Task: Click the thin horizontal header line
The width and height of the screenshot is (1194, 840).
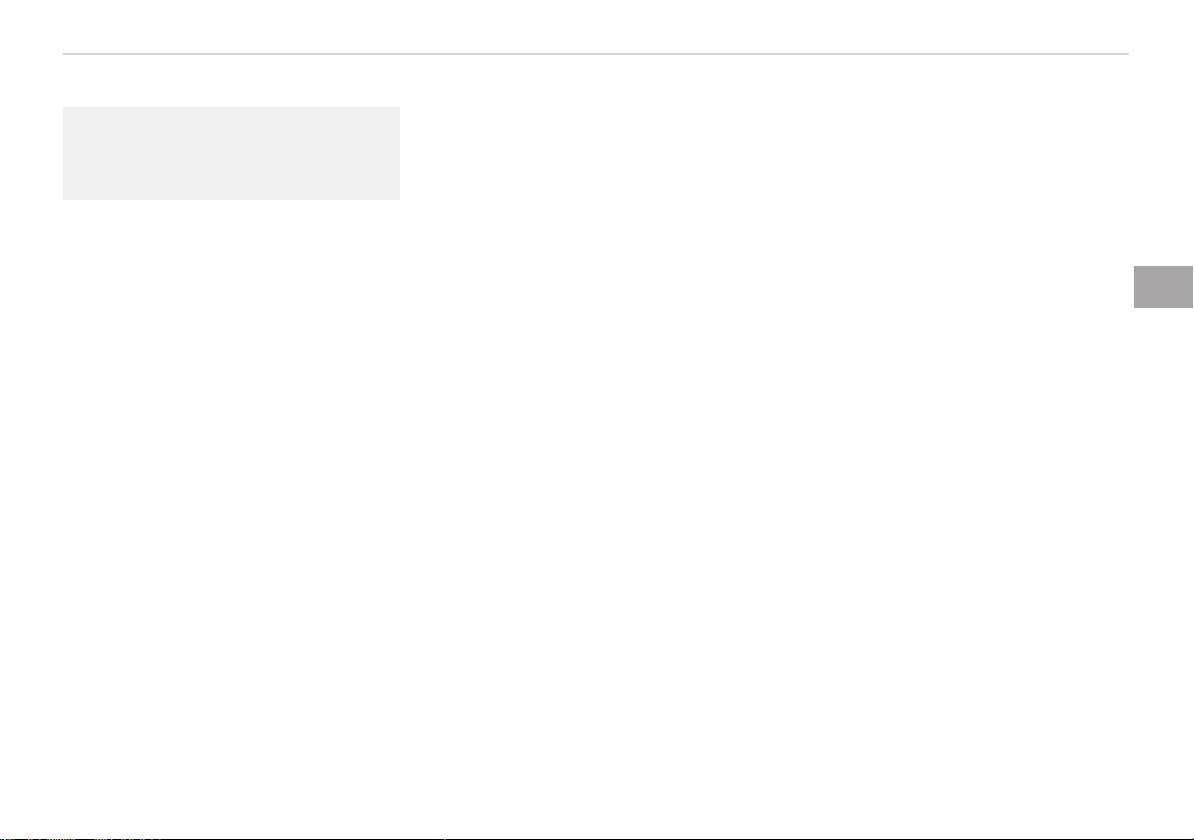Action: point(595,54)
